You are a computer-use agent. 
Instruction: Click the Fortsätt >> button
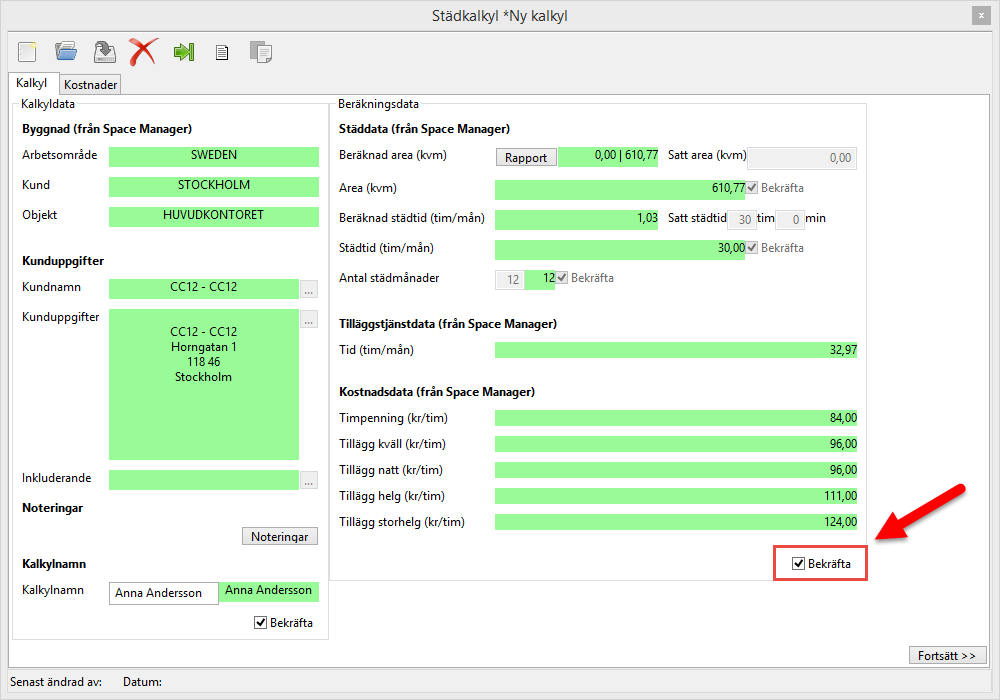[x=946, y=656]
